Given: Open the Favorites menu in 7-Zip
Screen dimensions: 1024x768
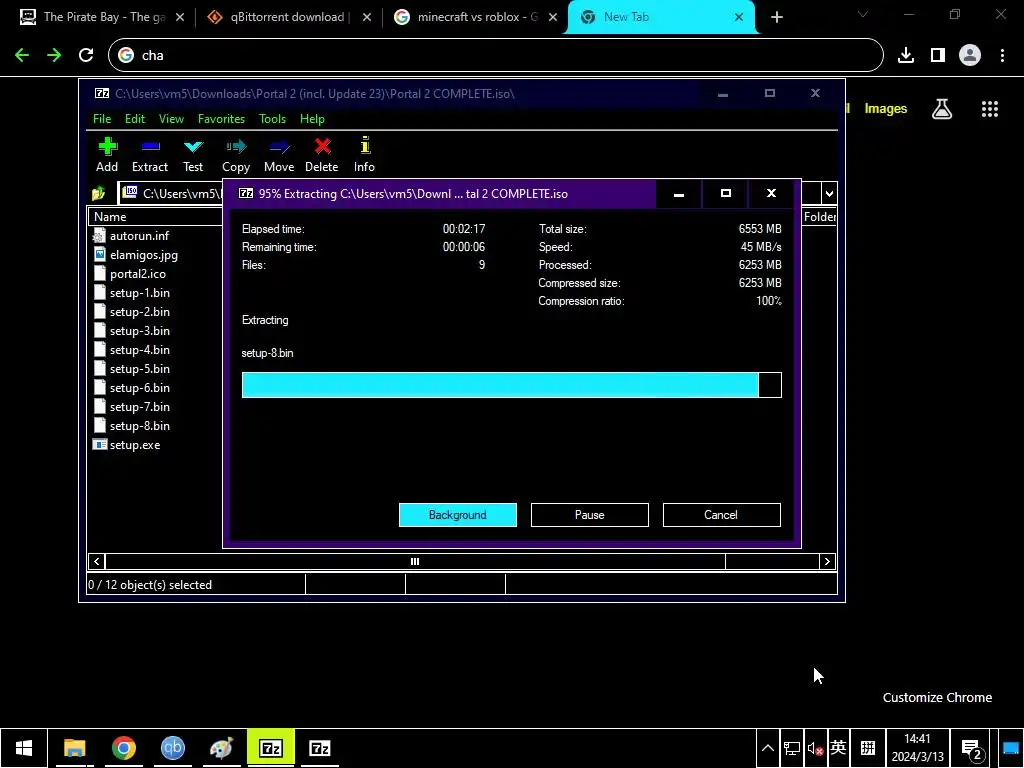Looking at the screenshot, I should (221, 119).
